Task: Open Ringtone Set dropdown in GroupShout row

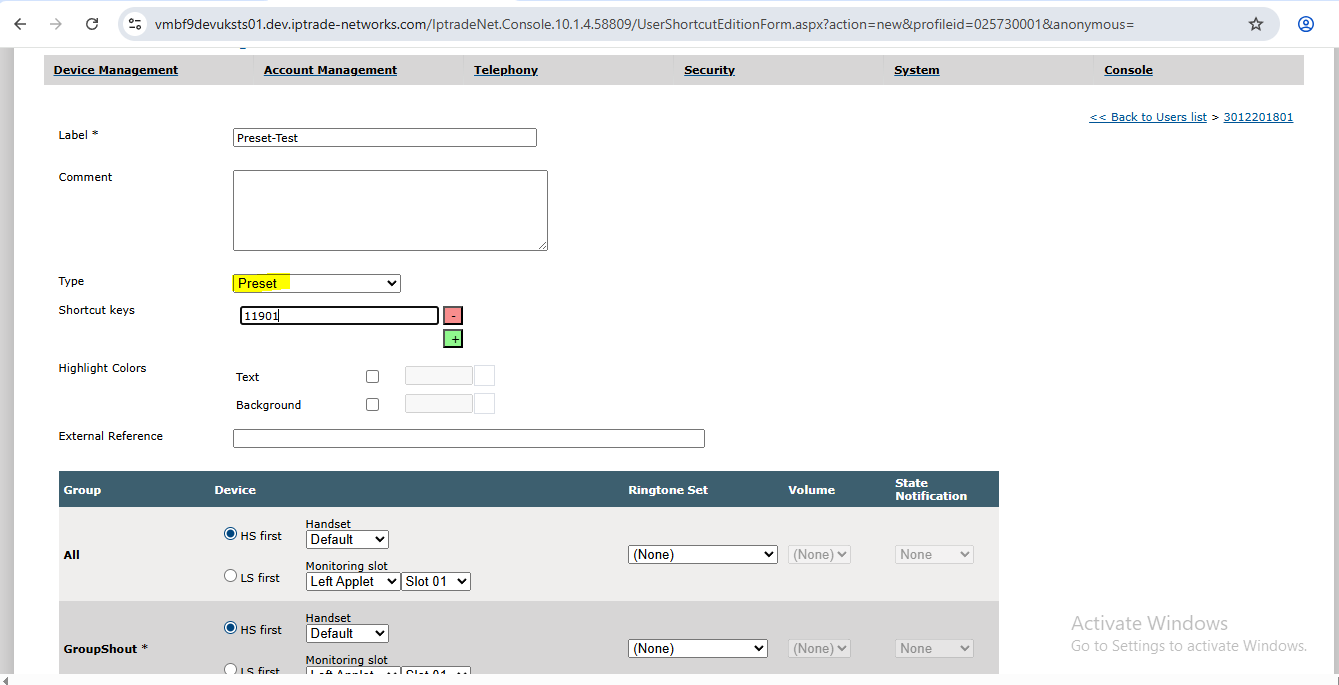Action: point(698,648)
